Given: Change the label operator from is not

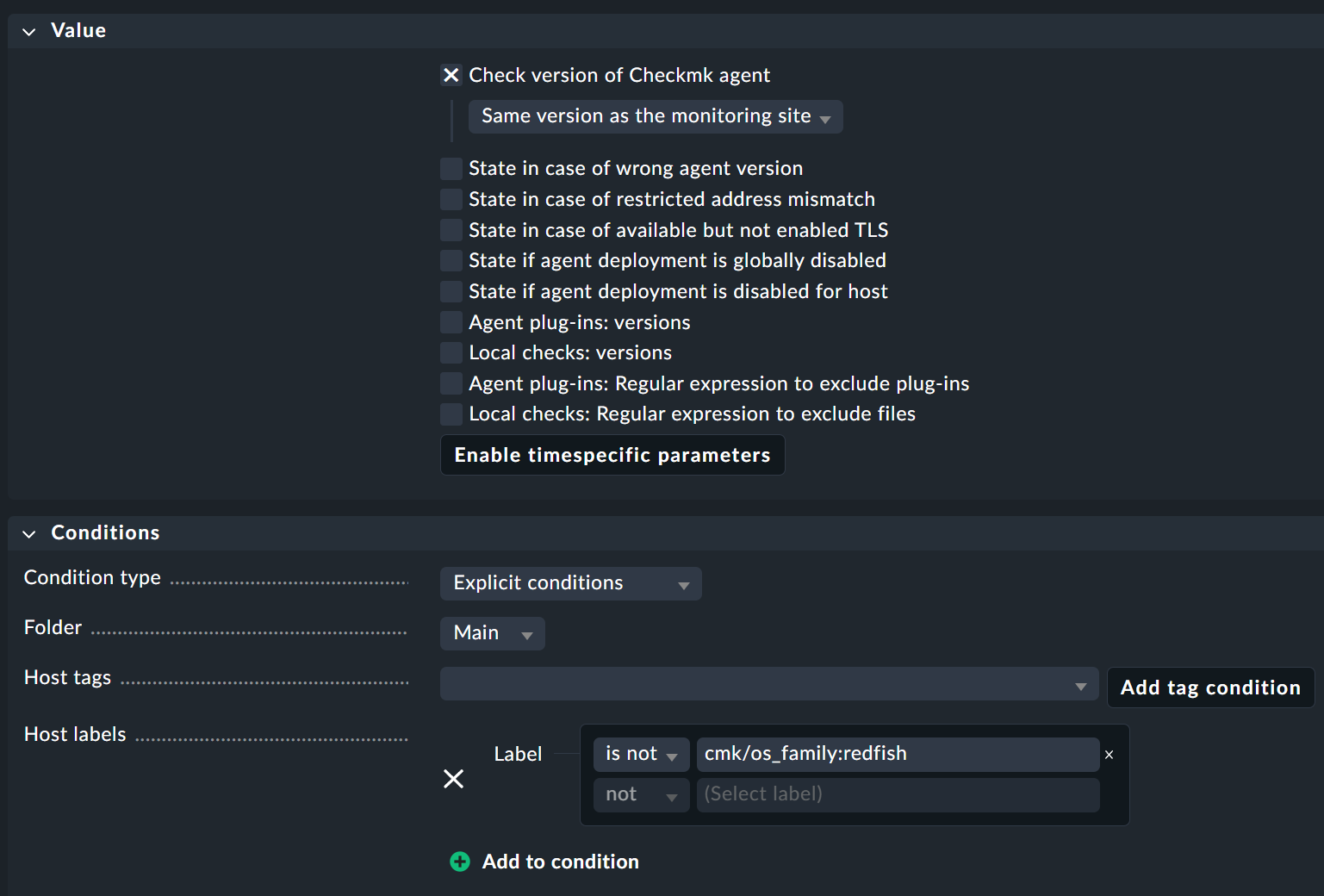Looking at the screenshot, I should [x=641, y=754].
